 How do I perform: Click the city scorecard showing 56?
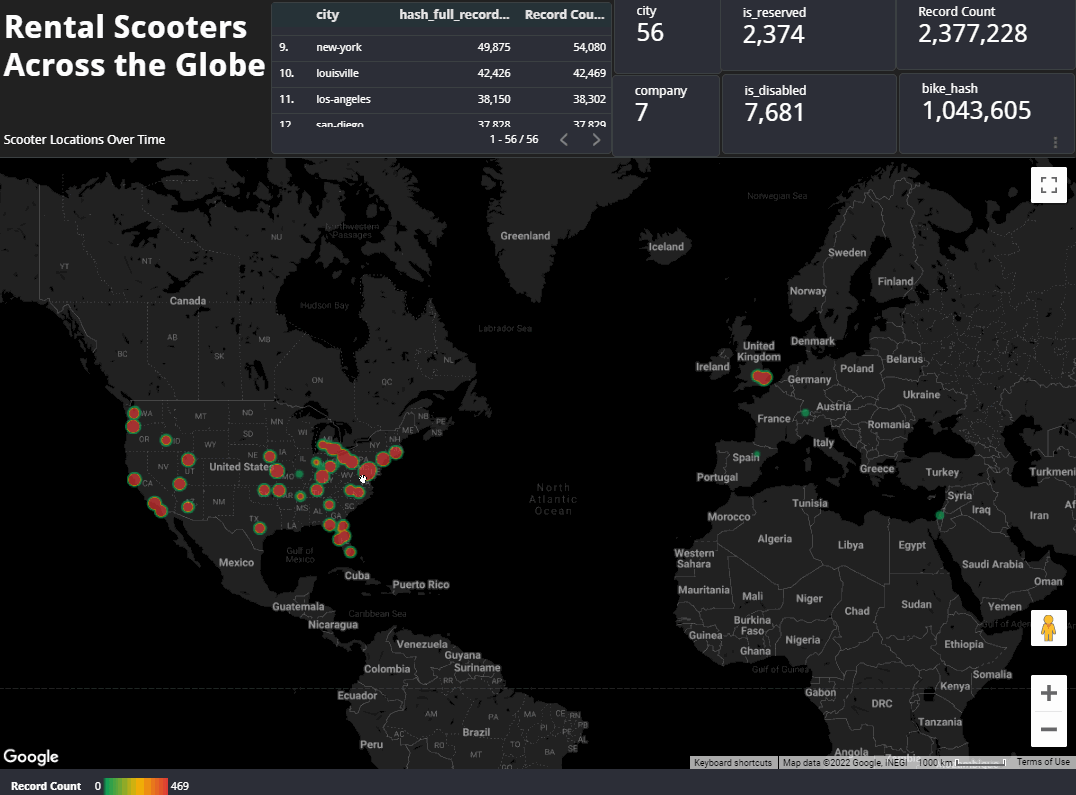tap(666, 34)
